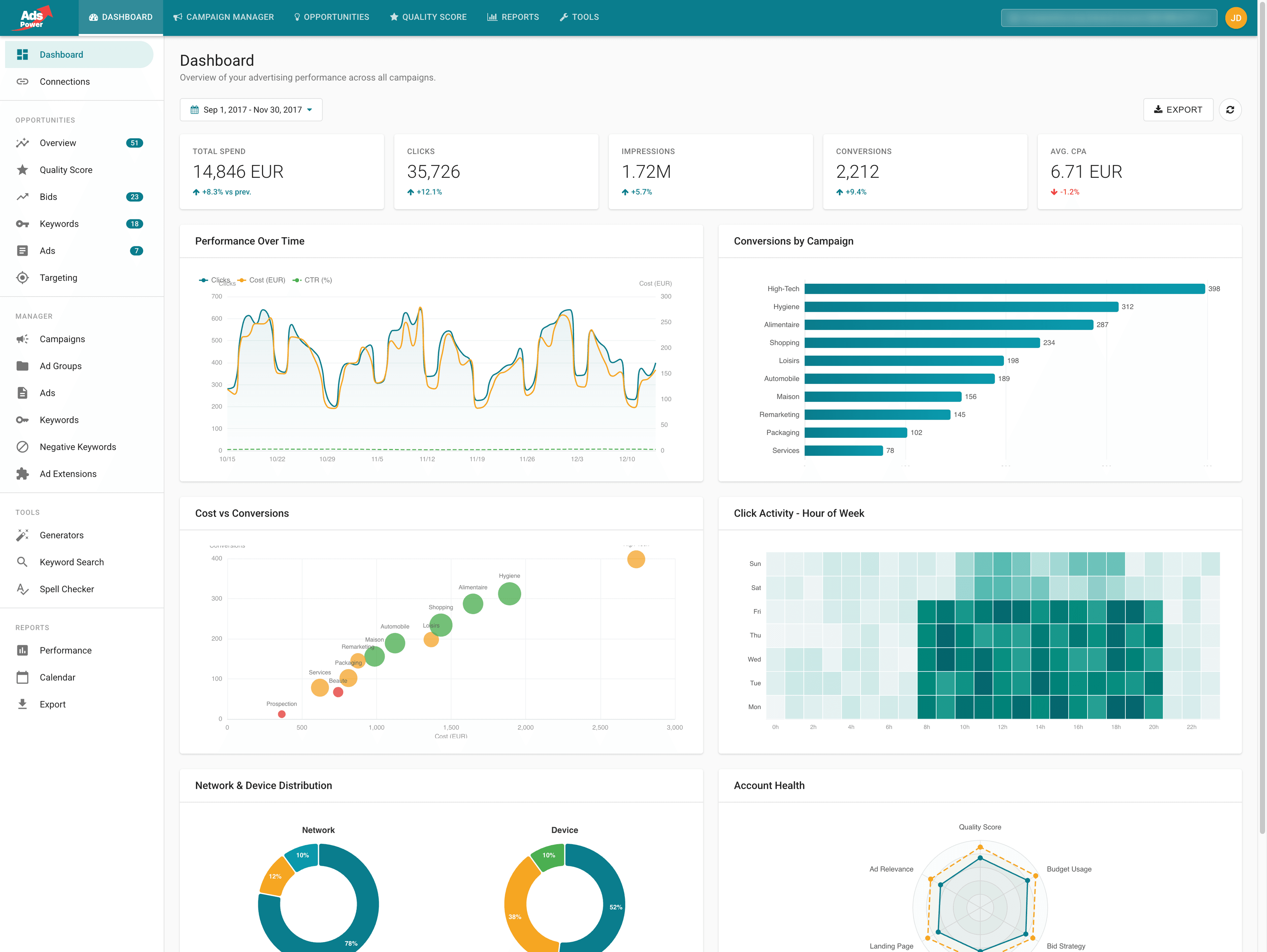Open Campaign Manager from the top nav
The height and width of the screenshot is (952, 1267).
(x=223, y=16)
